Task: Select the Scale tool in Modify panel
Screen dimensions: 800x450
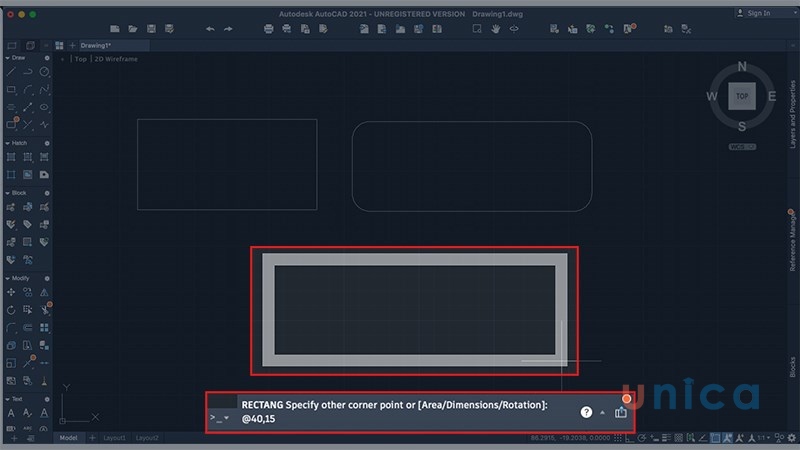Action: click(x=11, y=363)
